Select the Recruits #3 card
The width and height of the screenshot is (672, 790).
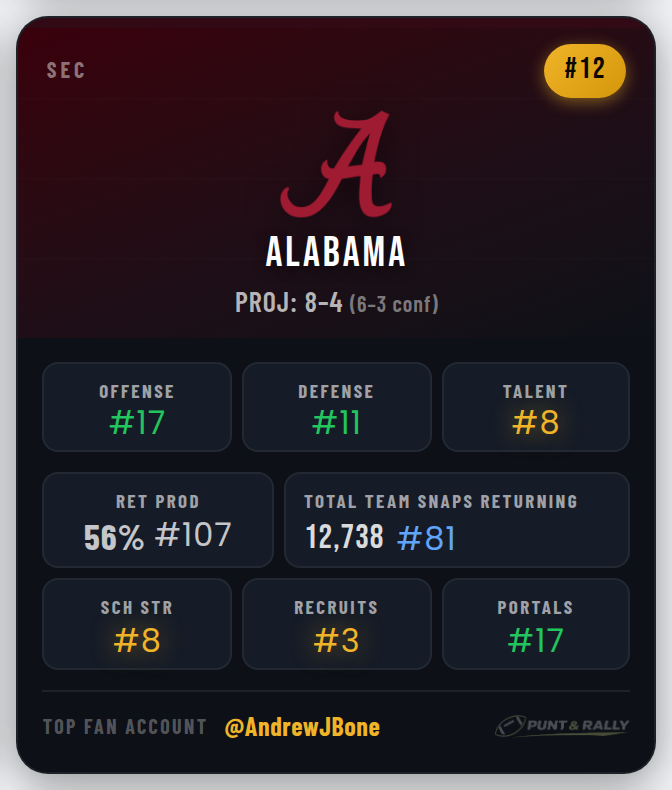[336, 624]
